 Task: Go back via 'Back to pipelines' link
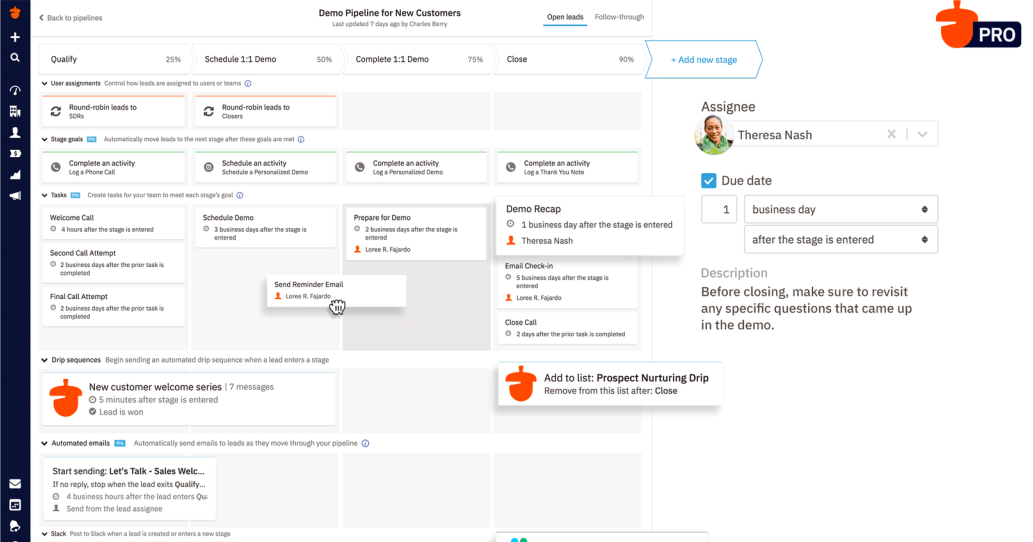tap(70, 18)
